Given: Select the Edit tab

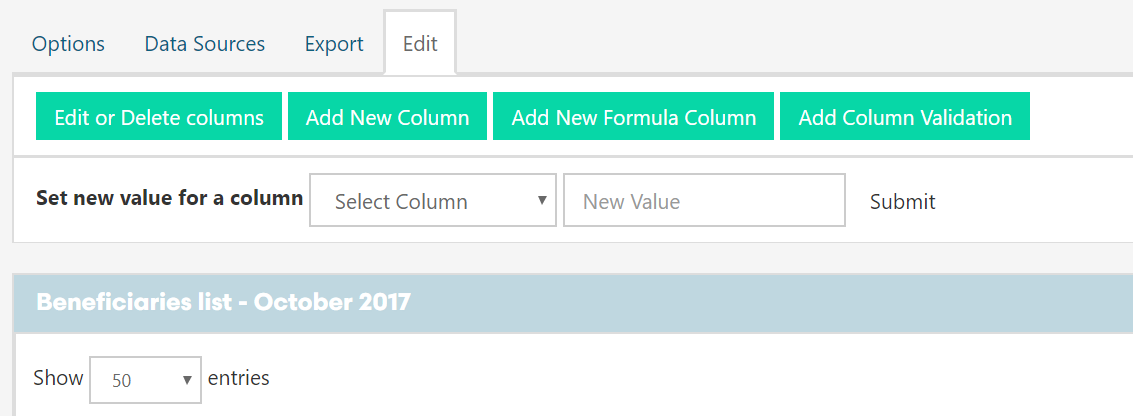Looking at the screenshot, I should click(x=420, y=44).
